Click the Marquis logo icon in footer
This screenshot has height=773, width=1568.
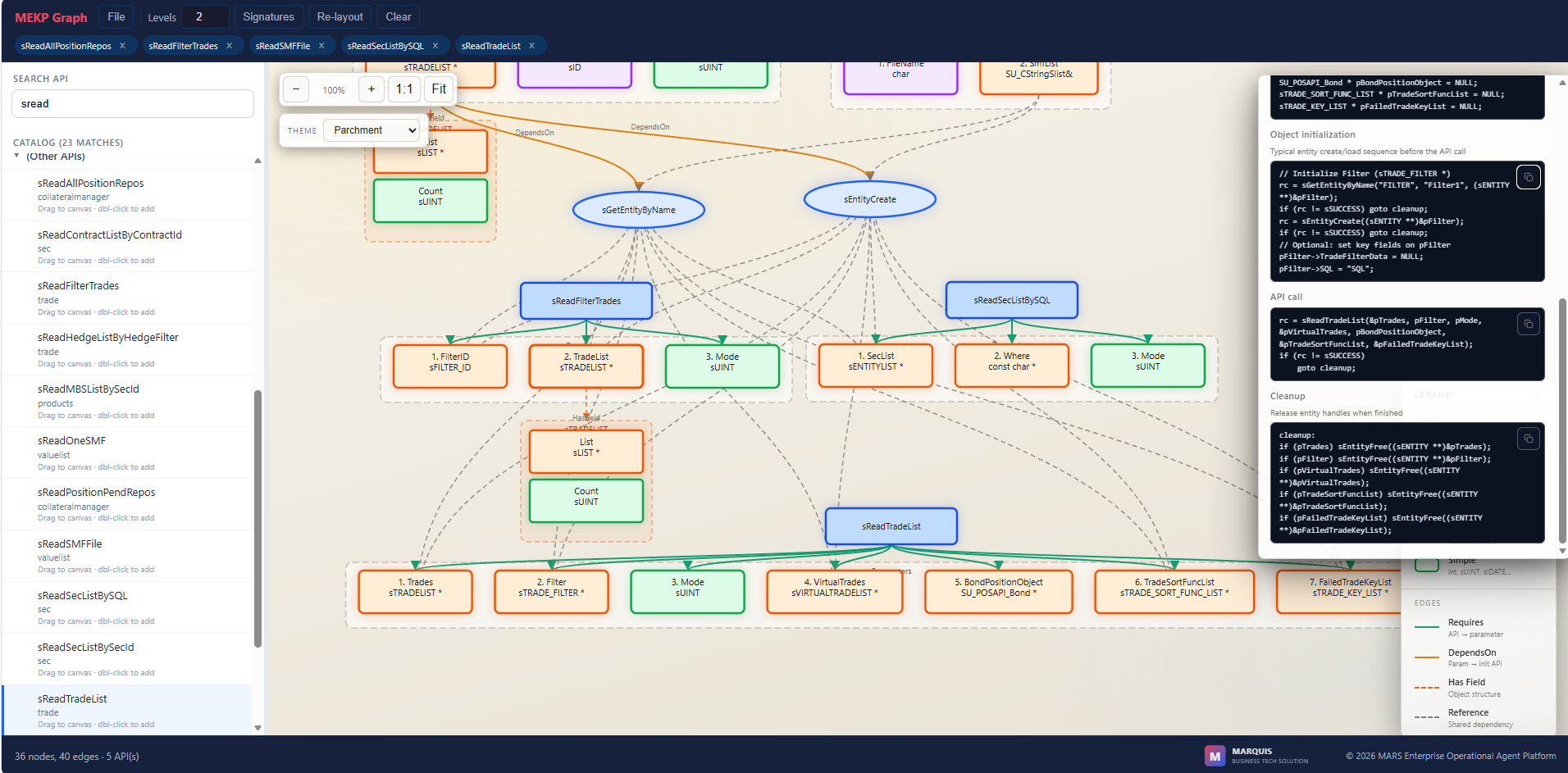(x=1215, y=756)
